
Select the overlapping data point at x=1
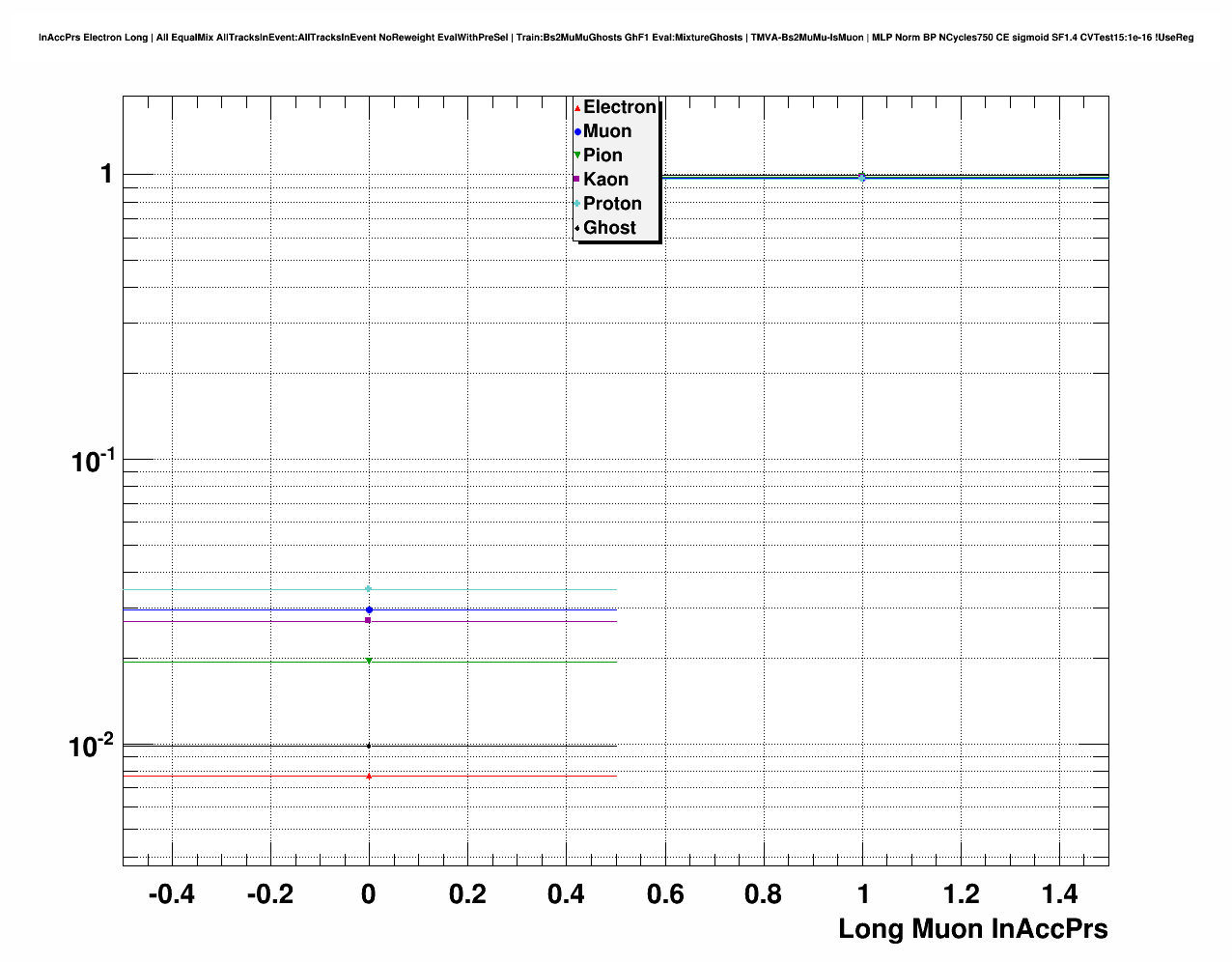pyautogui.click(x=862, y=177)
